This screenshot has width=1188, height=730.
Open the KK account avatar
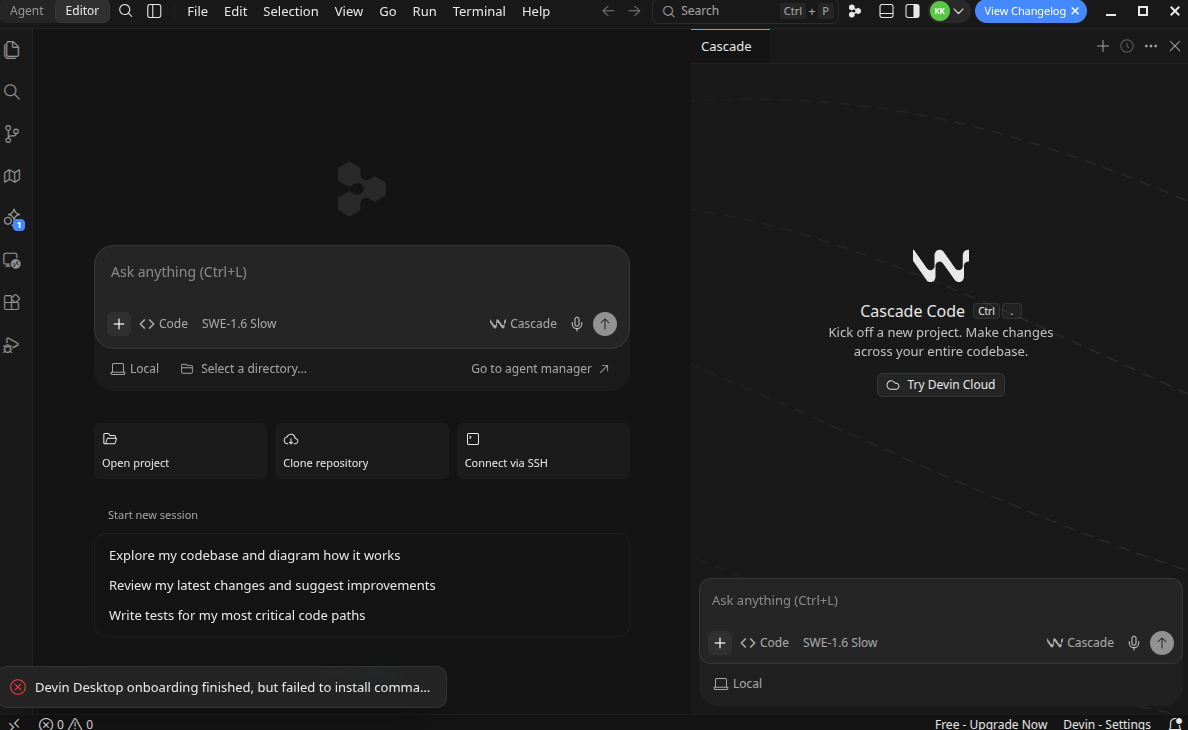939,11
